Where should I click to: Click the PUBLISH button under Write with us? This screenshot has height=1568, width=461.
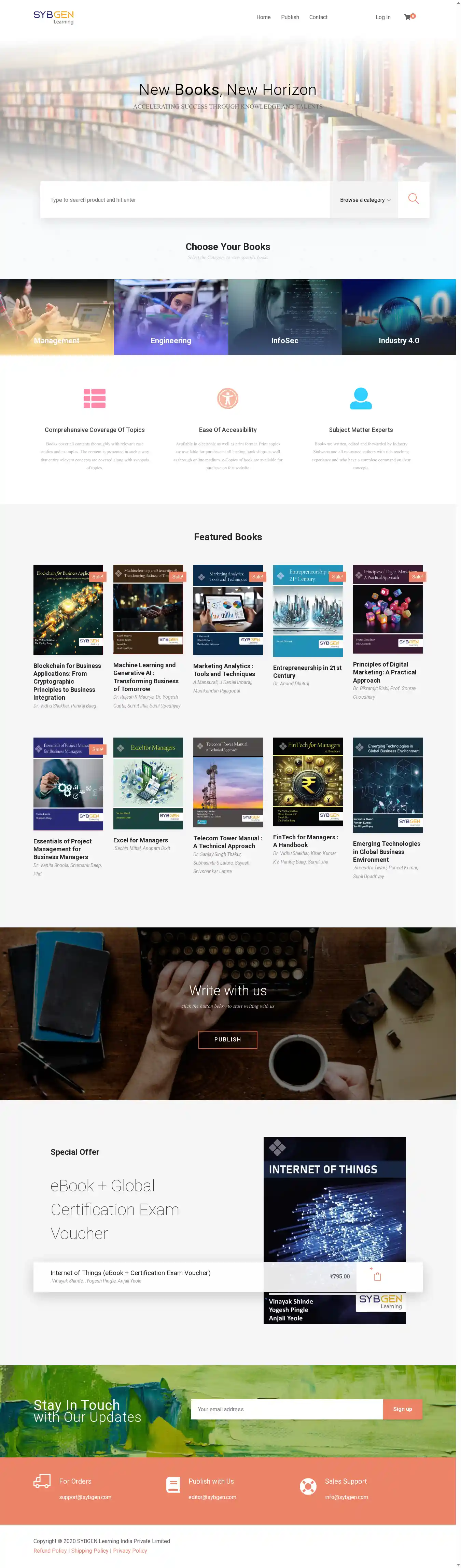point(228,1039)
